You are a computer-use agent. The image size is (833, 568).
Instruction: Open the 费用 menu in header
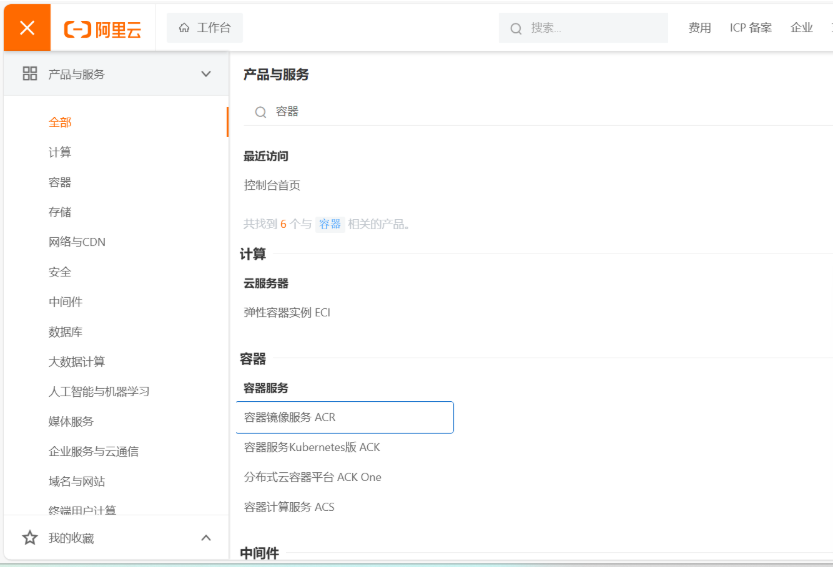coord(699,28)
